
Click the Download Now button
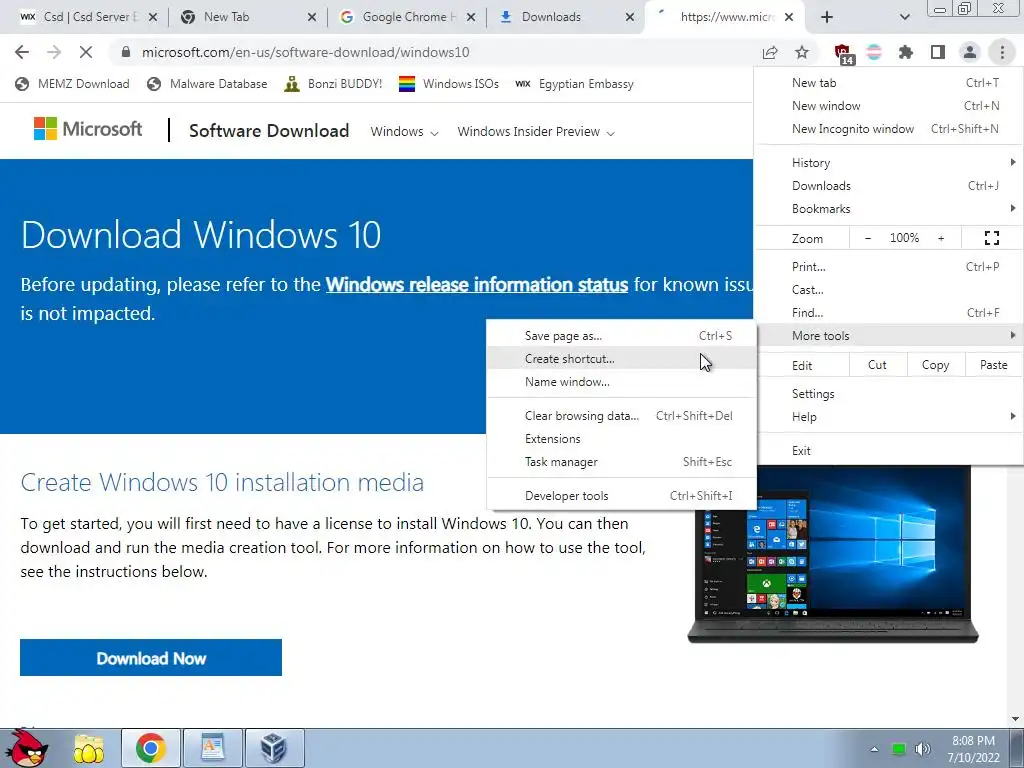[x=151, y=658]
